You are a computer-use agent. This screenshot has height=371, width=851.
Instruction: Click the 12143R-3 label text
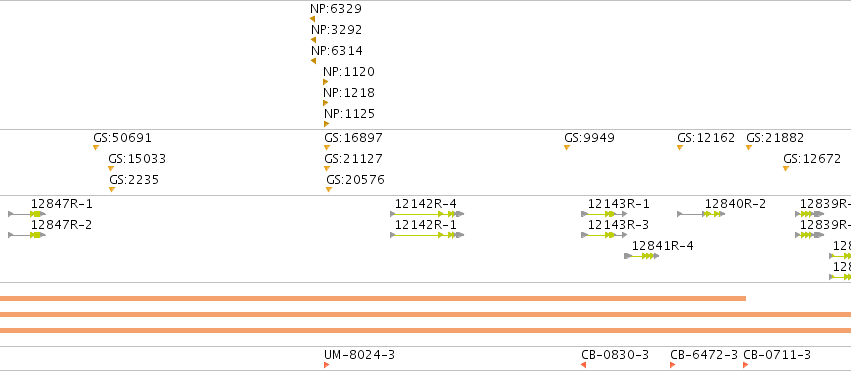click(x=618, y=225)
